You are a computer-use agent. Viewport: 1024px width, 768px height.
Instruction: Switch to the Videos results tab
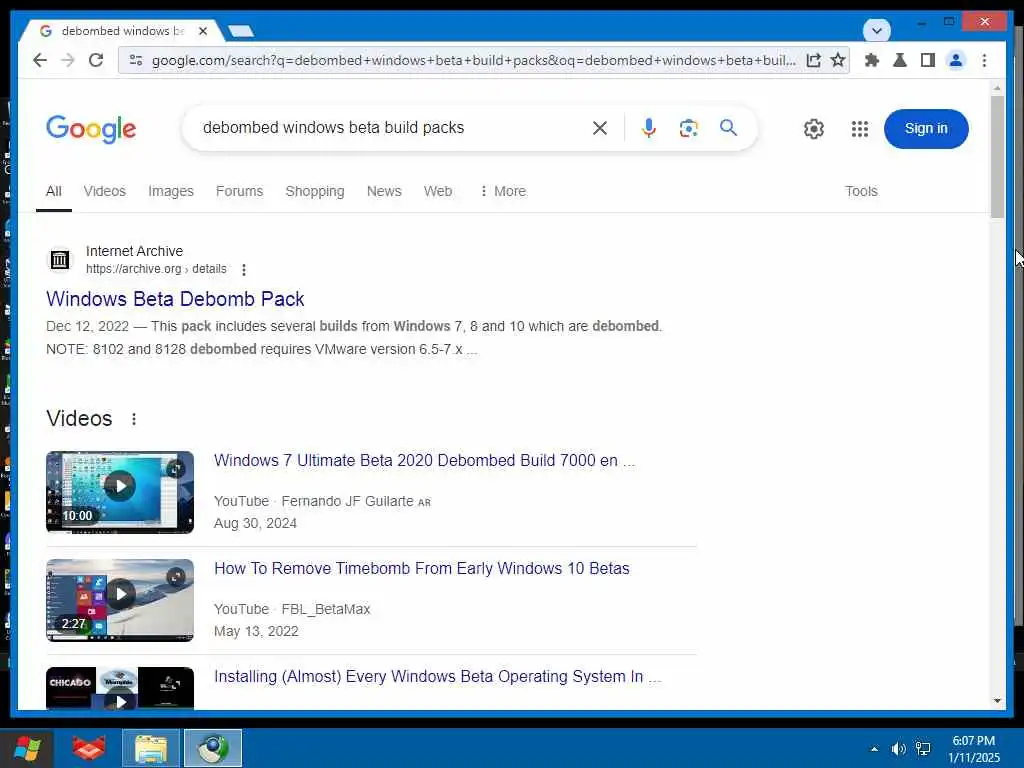click(x=104, y=191)
